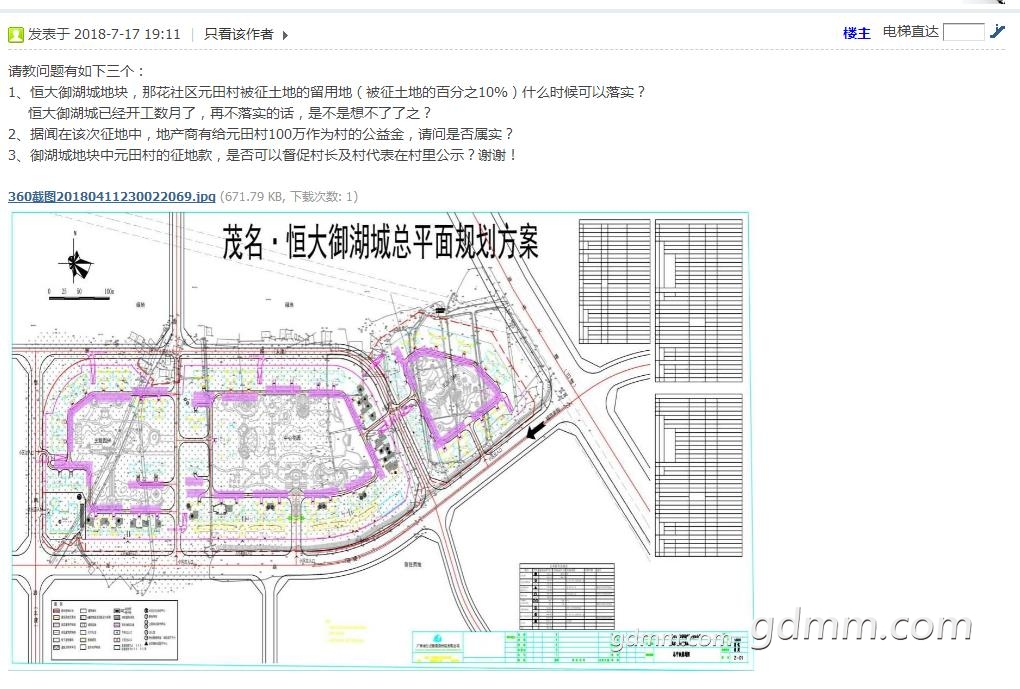Click the line 恒大御湖城已经开工数月了
The image size is (1020, 689).
pyautogui.click(x=230, y=113)
